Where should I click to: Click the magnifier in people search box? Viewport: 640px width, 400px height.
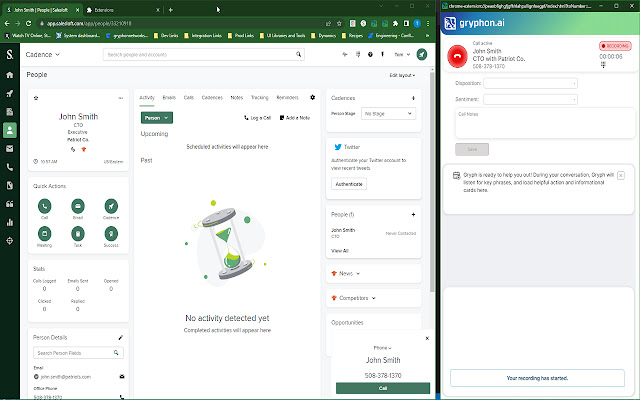tap(299, 54)
